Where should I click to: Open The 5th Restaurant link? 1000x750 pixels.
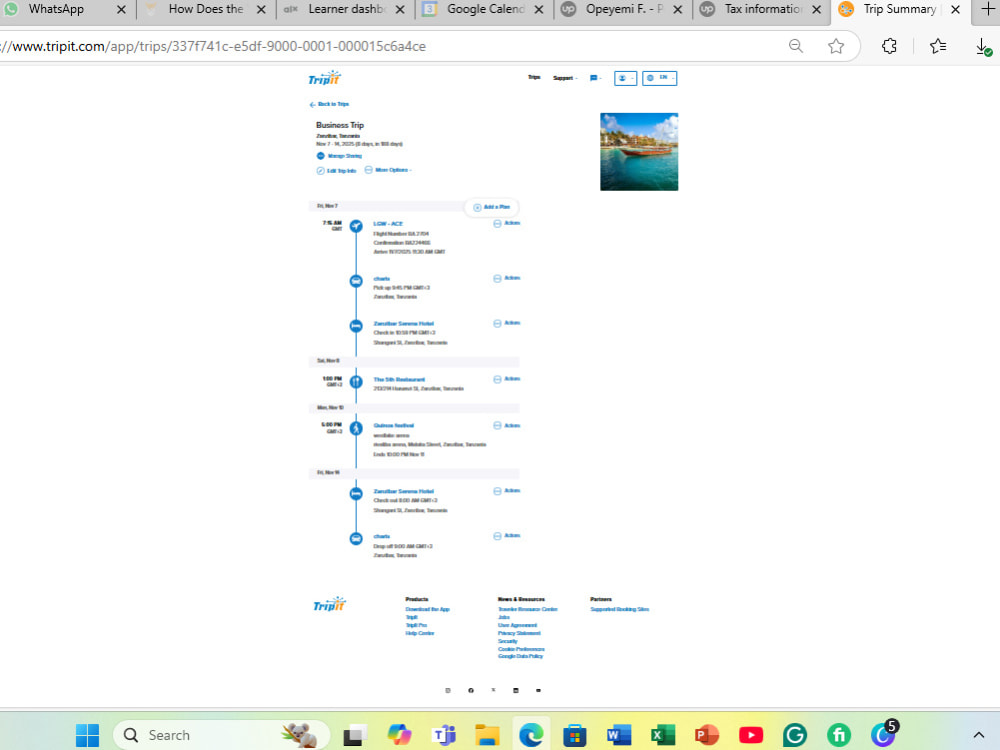pyautogui.click(x=399, y=379)
